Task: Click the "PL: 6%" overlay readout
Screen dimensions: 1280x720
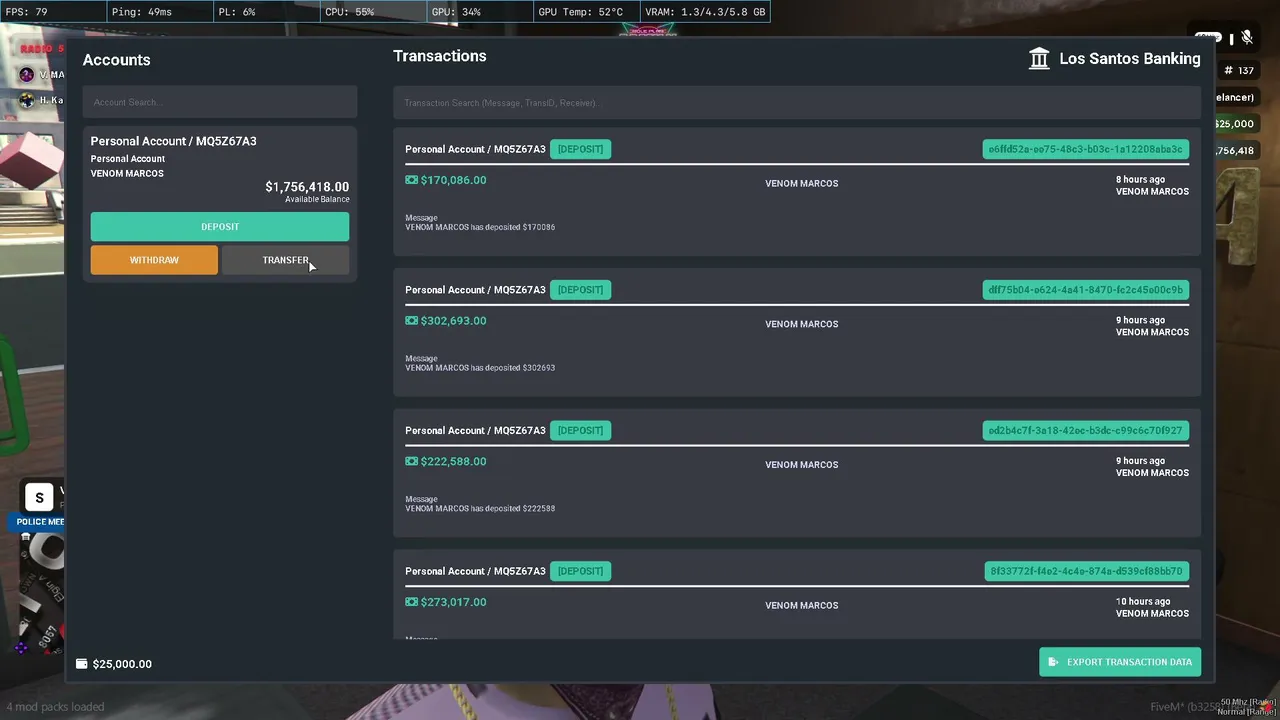Action: [x=237, y=12]
